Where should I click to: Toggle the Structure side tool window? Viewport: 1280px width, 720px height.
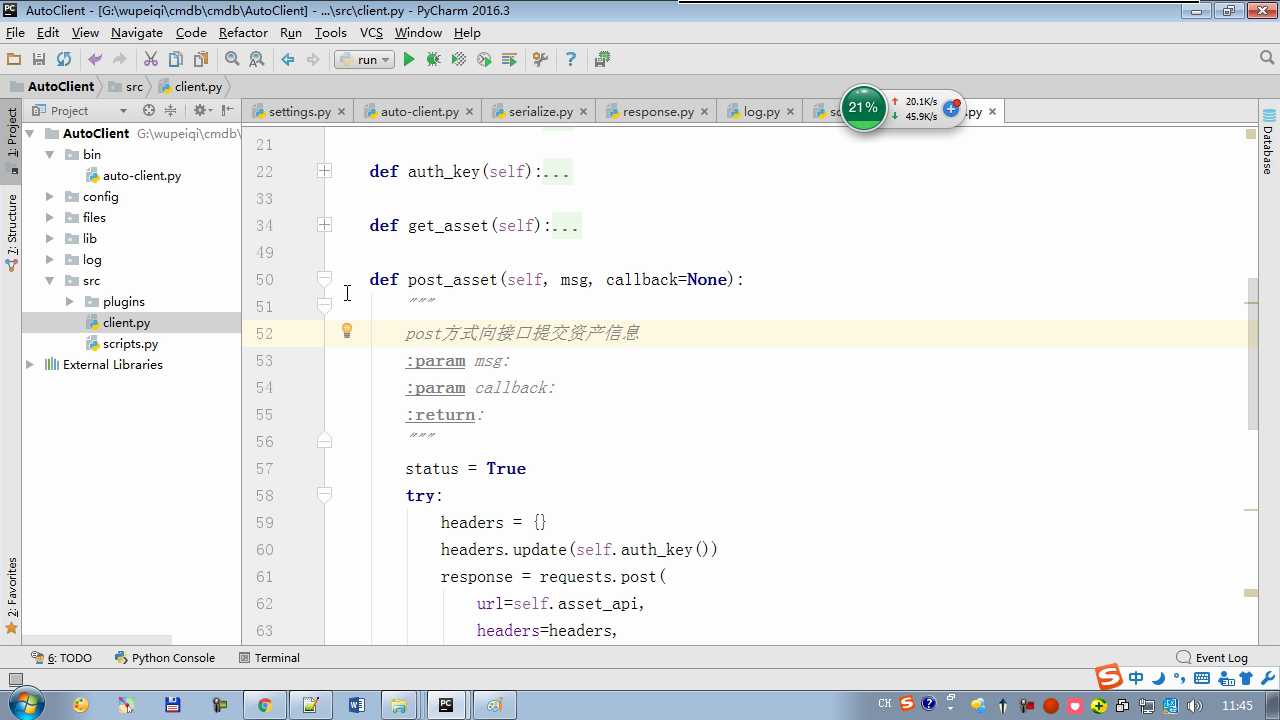[12, 232]
